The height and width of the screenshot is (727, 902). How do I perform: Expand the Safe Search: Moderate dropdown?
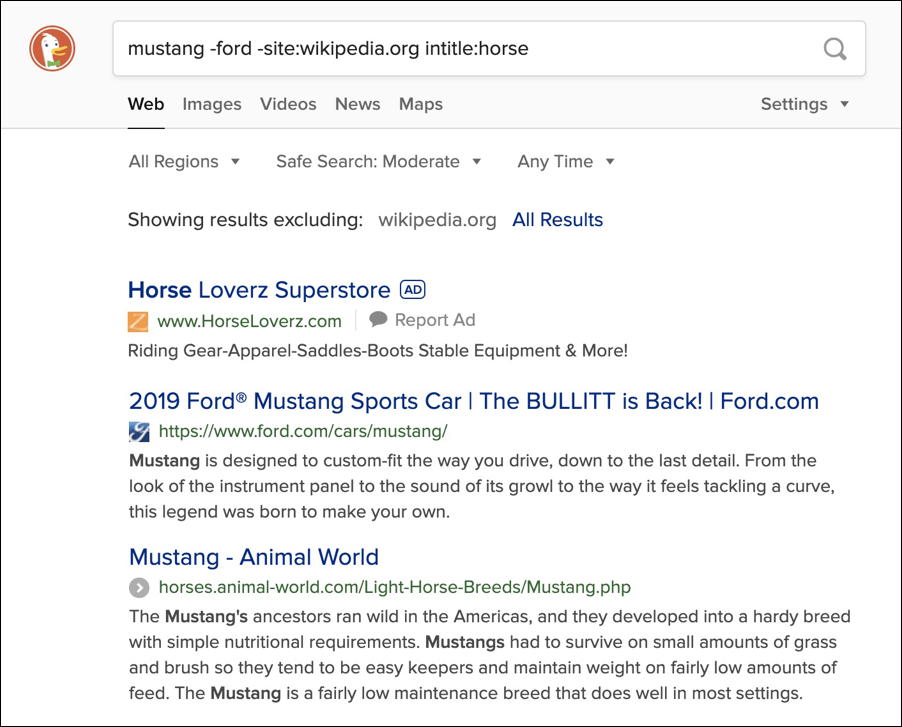point(379,162)
